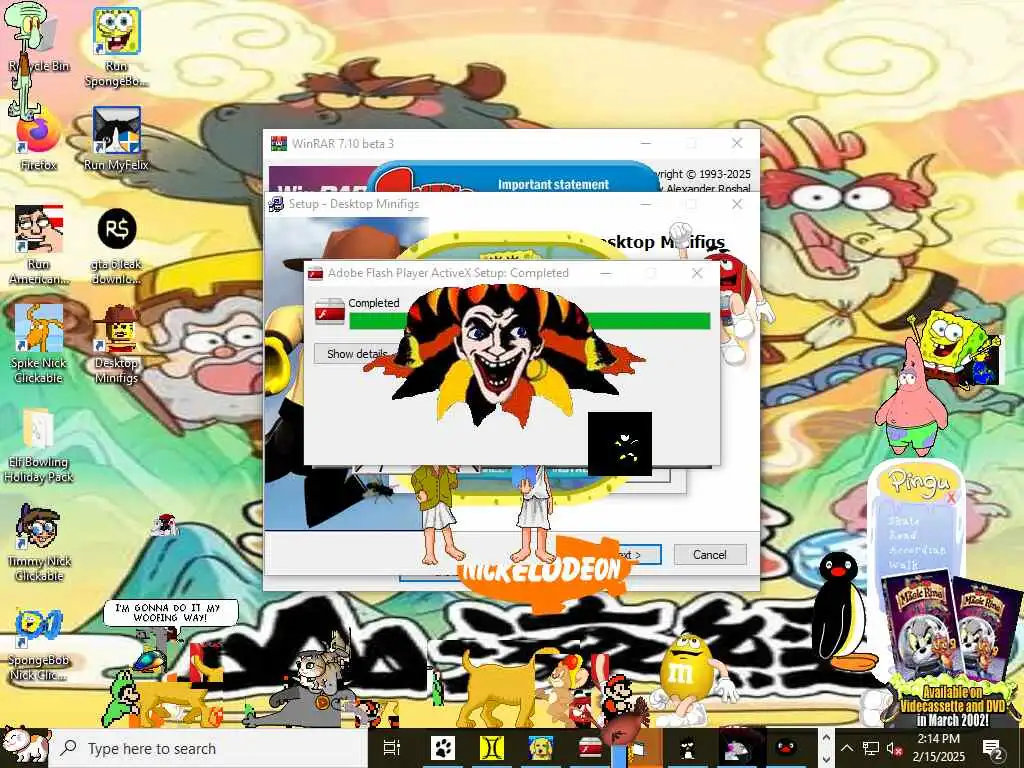The height and width of the screenshot is (768, 1024).
Task: Open SpongeBob Nick Clickable desktop shortcut
Action: click(38, 645)
